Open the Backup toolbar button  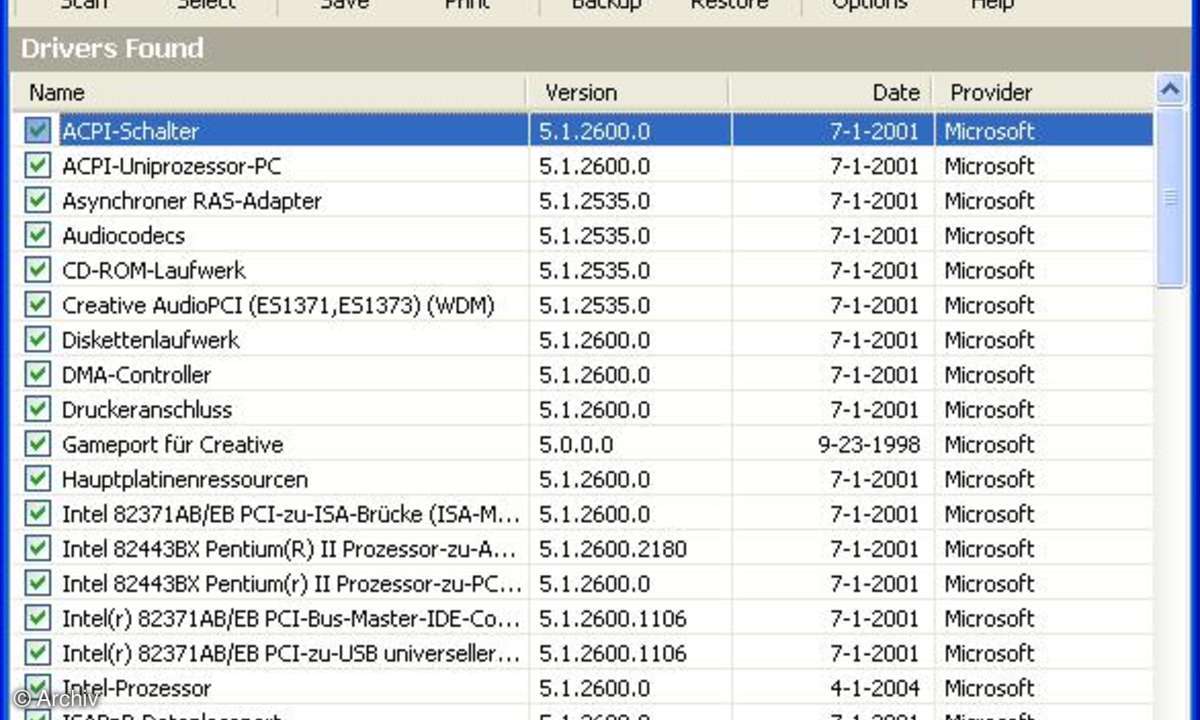tap(606, 4)
